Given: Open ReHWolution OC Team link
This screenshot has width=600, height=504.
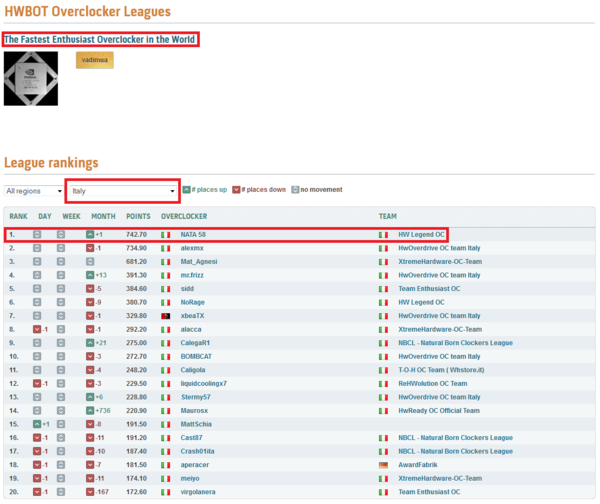Looking at the screenshot, I should pyautogui.click(x=433, y=383).
